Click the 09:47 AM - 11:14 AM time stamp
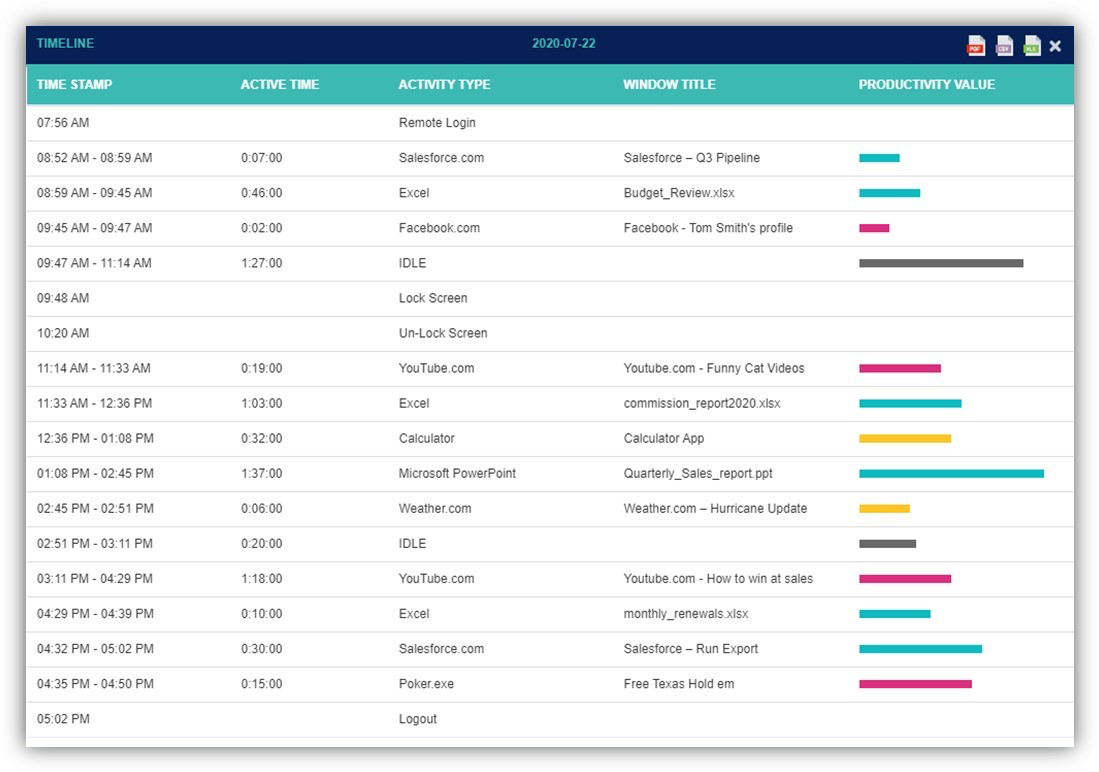The height and width of the screenshot is (772, 1099). 94,263
